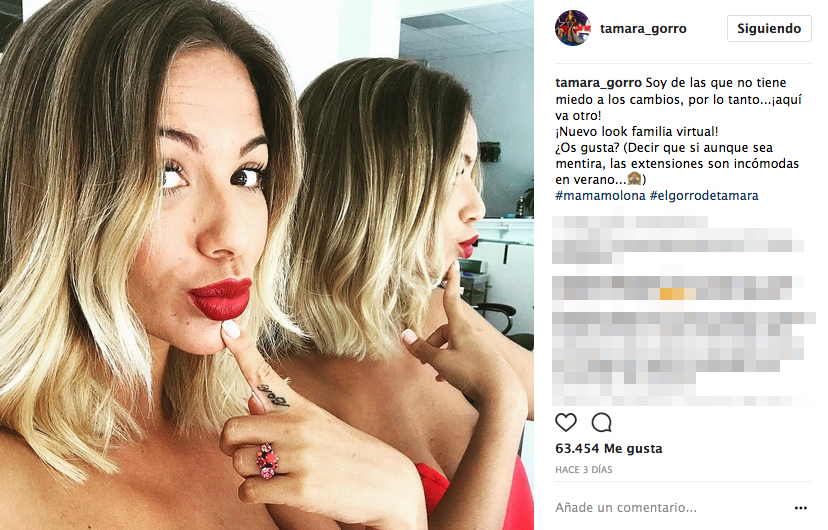This screenshot has width=828, height=530.
Task: Open tamara_gorro username in header
Action: click(x=643, y=29)
